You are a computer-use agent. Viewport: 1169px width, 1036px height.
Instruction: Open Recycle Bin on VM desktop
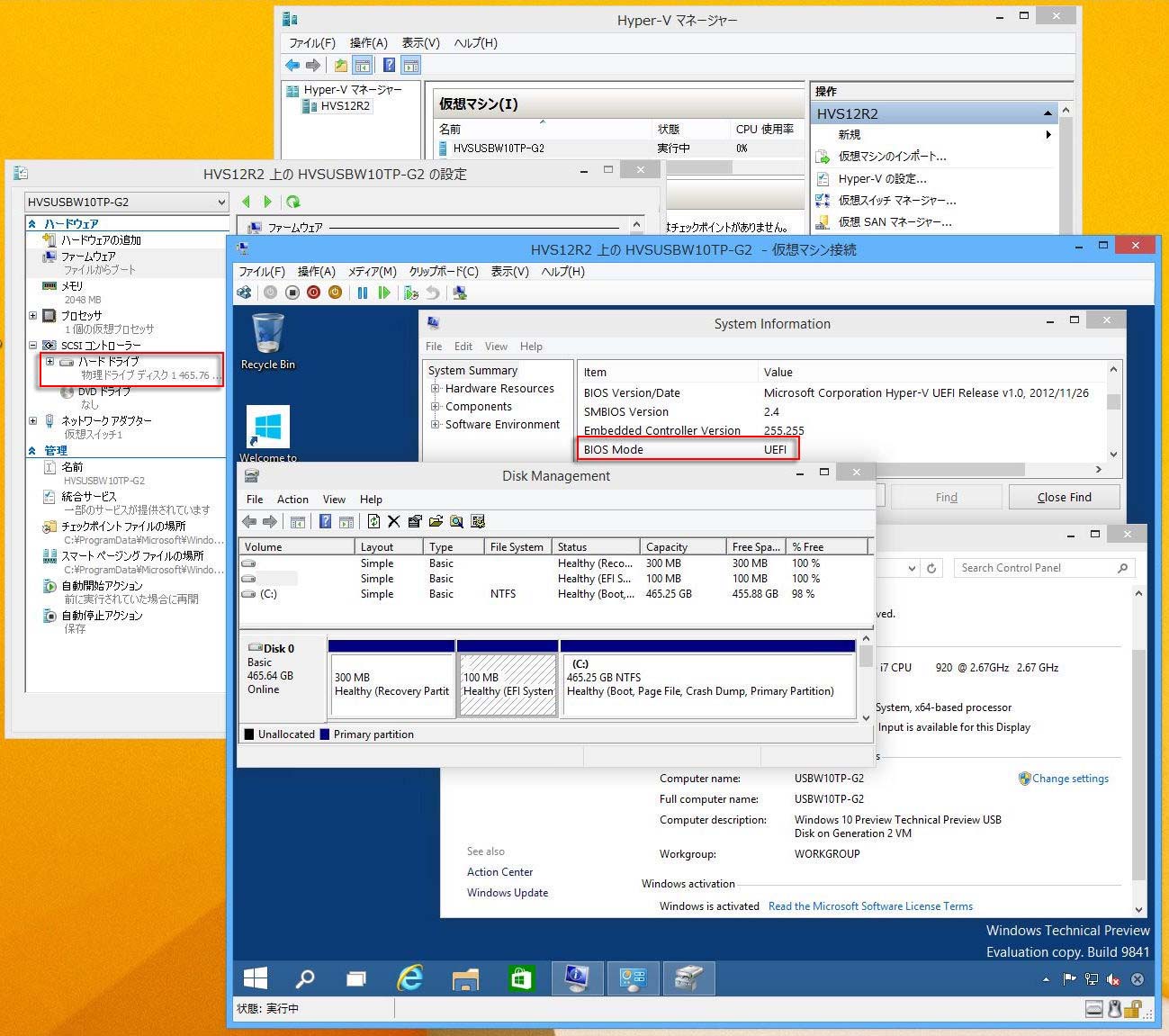[267, 341]
